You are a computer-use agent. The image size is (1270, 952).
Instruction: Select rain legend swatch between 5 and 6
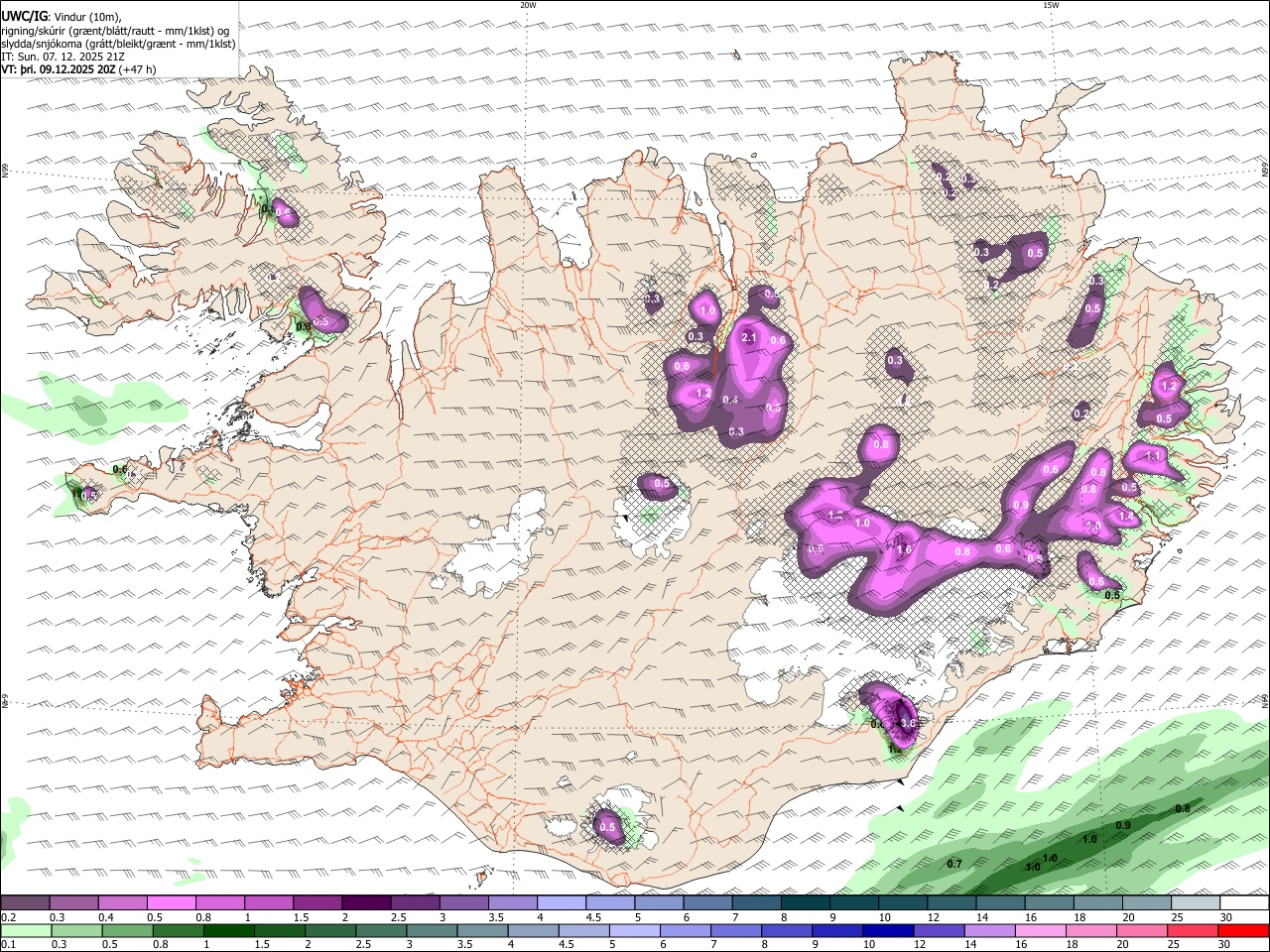[x=635, y=930]
